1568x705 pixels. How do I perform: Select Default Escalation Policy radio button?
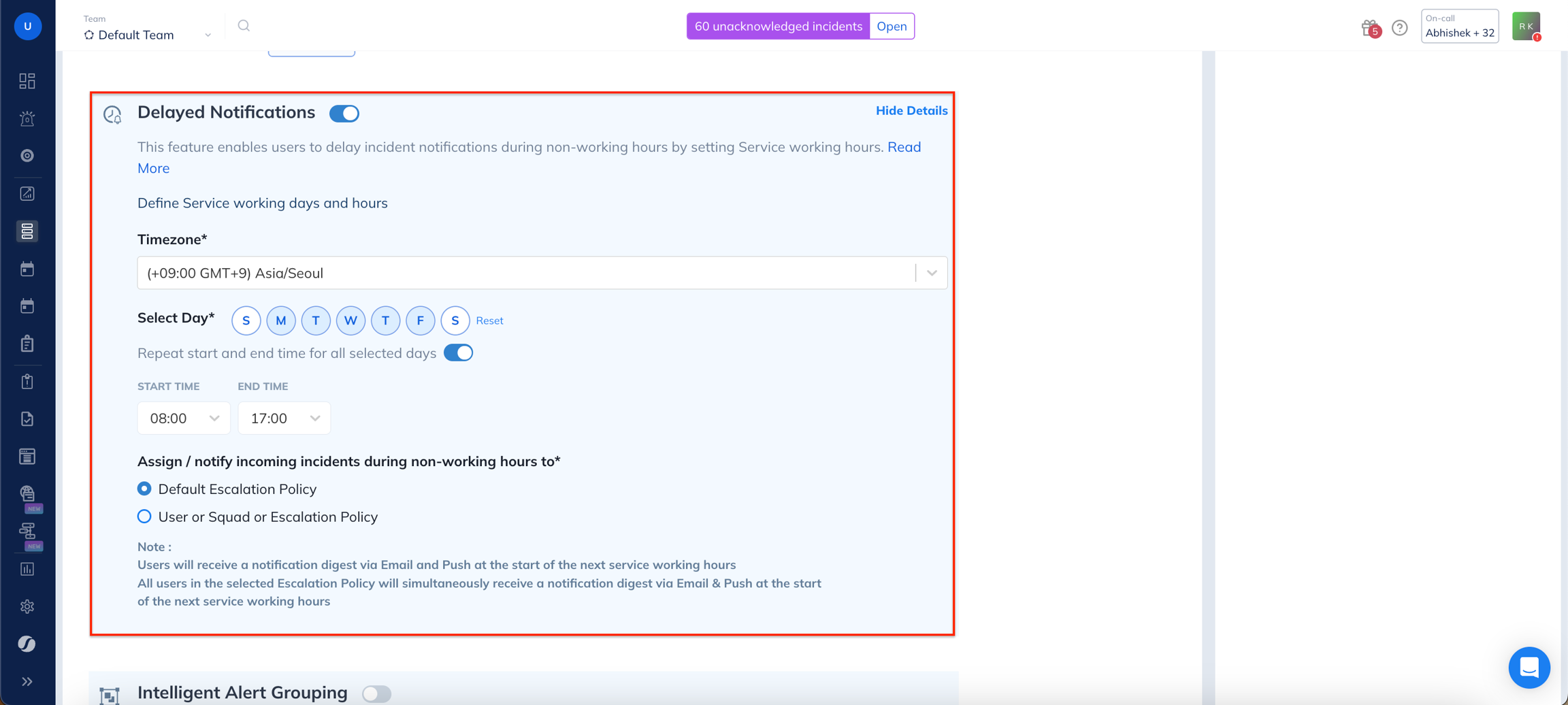[144, 489]
